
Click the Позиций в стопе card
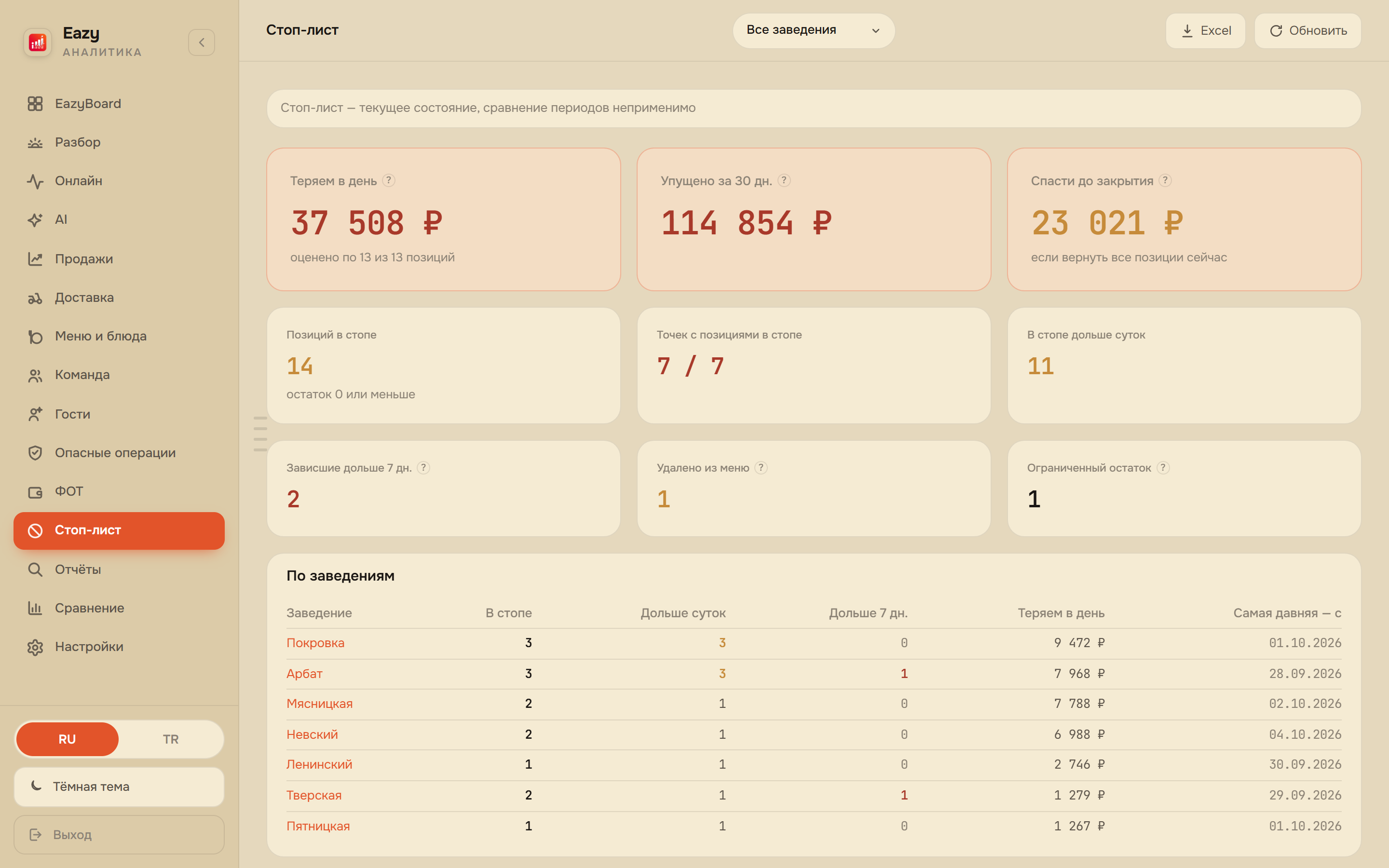[x=444, y=366]
